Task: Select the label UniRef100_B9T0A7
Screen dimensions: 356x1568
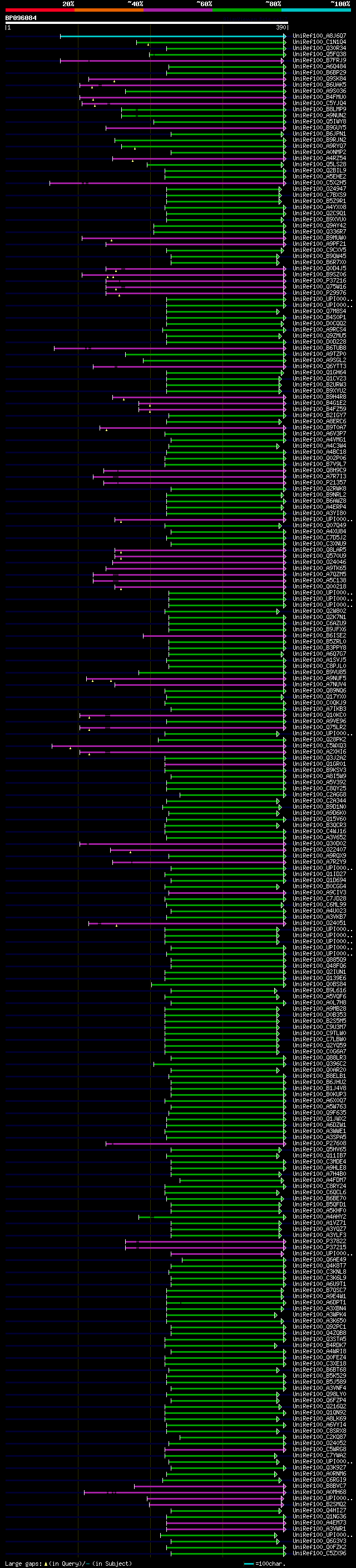Action: tap(319, 427)
